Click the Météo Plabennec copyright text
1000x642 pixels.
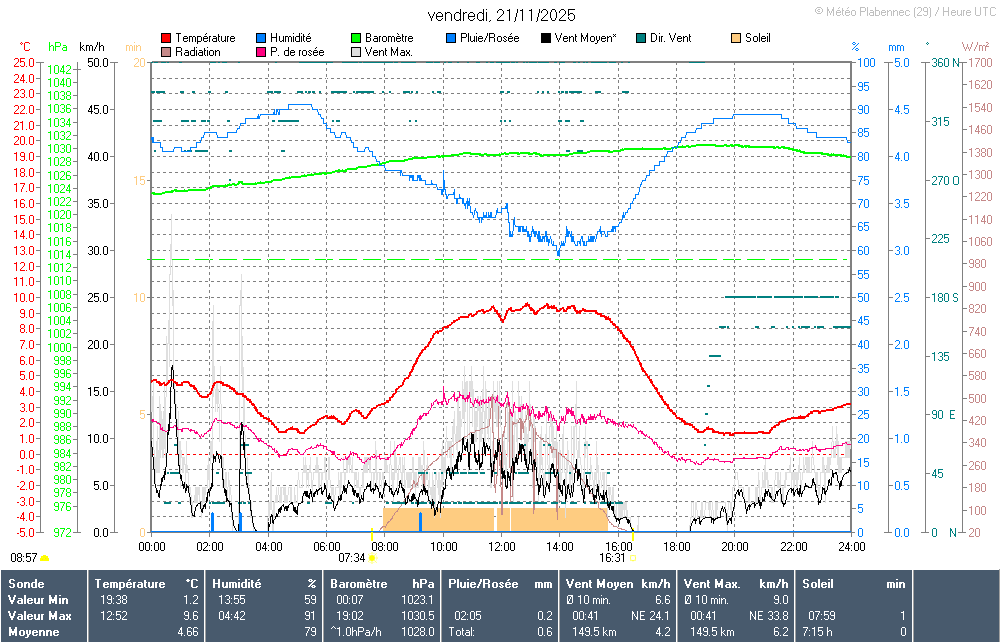(x=904, y=11)
